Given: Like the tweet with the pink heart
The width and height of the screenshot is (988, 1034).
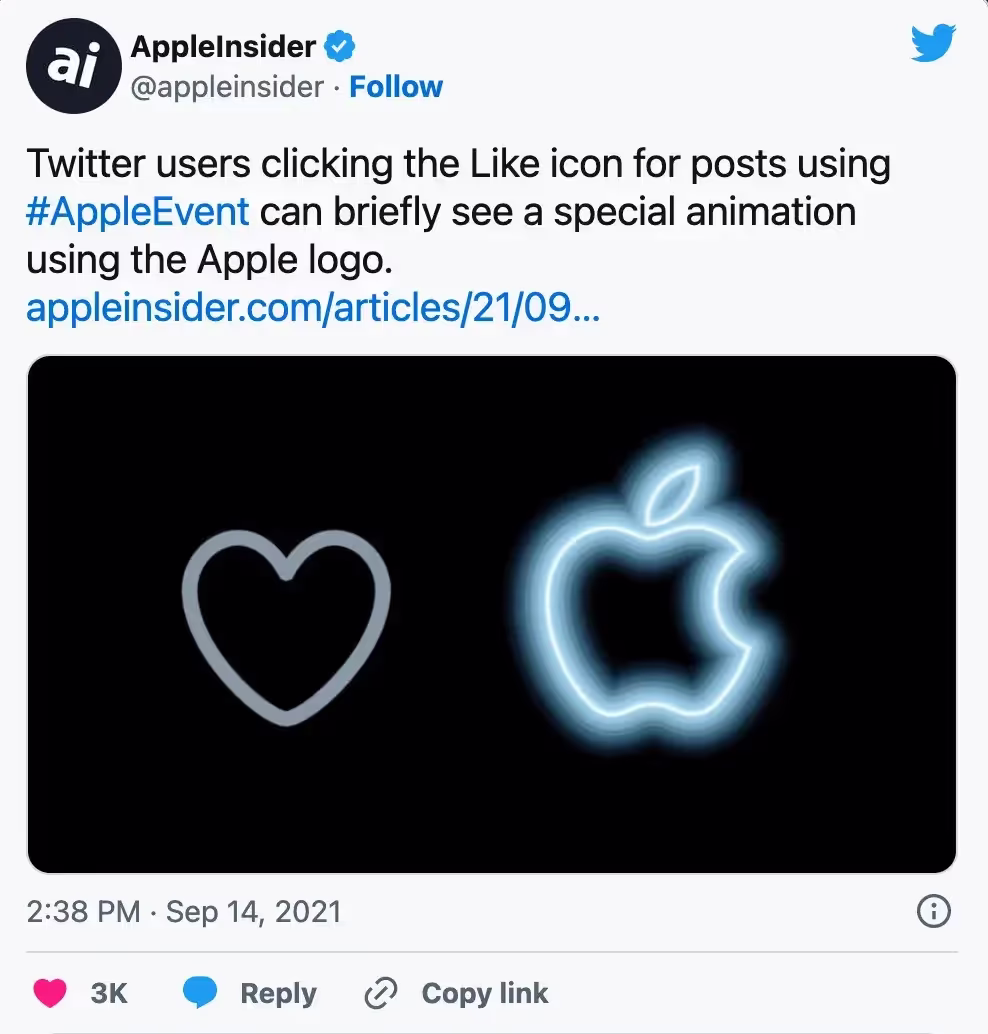Looking at the screenshot, I should pyautogui.click(x=50, y=993).
